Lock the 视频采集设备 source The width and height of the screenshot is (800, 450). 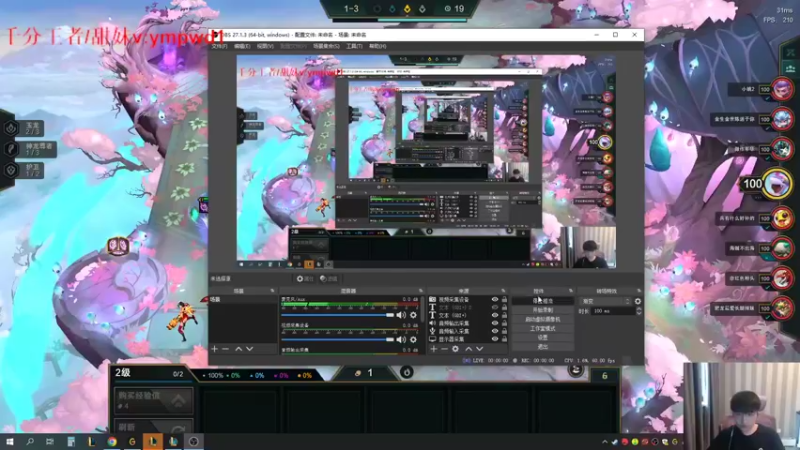pyautogui.click(x=504, y=300)
